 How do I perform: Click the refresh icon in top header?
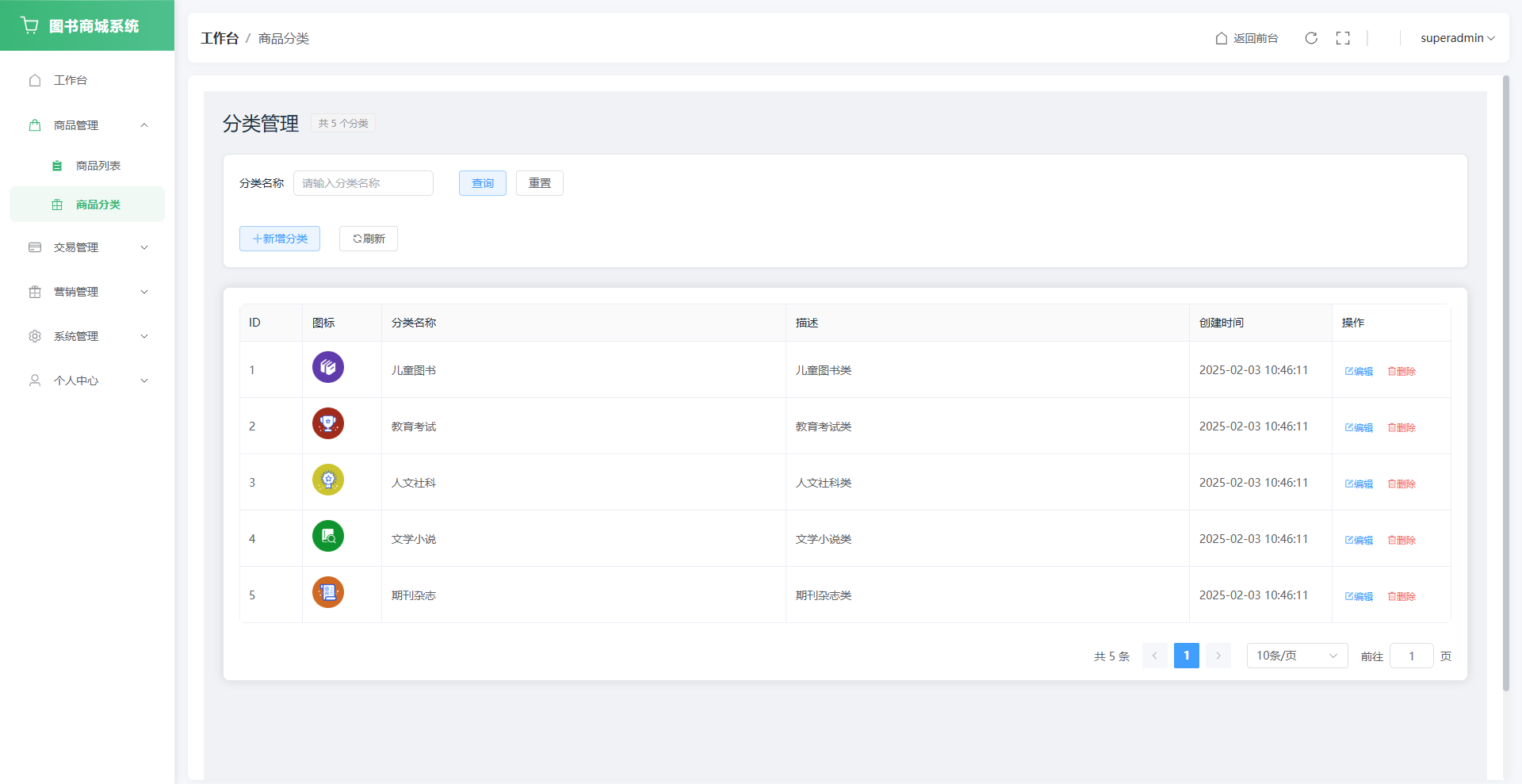[1311, 38]
